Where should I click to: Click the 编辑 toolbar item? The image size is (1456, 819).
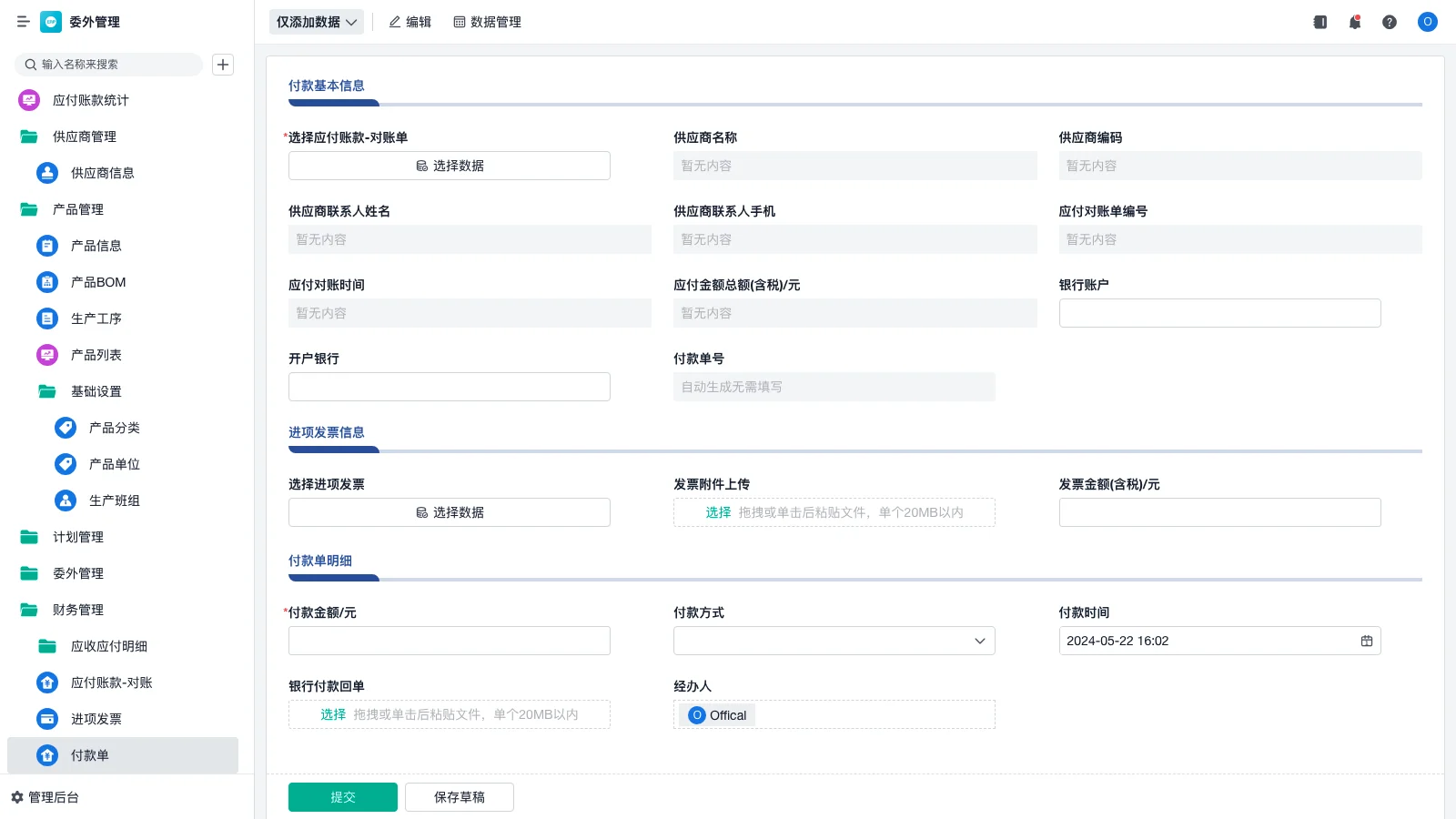pos(409,22)
